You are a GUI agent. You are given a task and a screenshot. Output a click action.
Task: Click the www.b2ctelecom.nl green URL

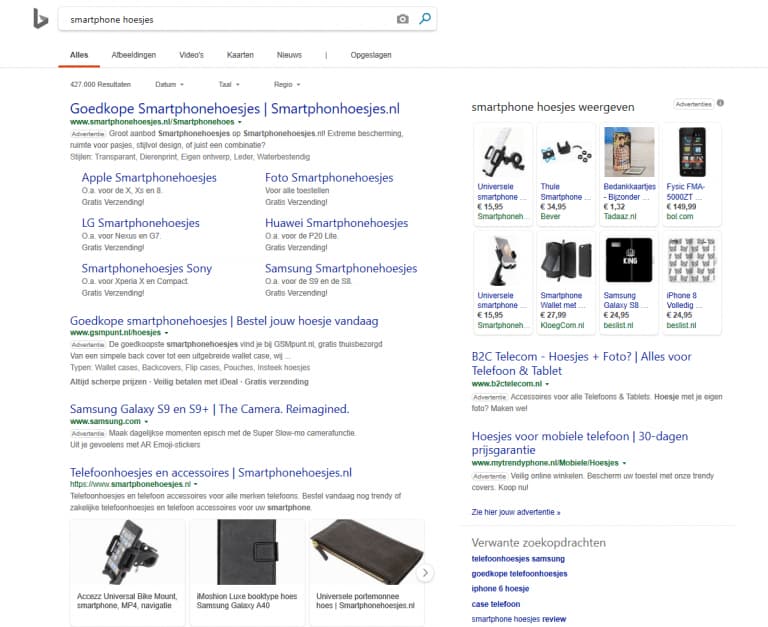click(506, 384)
